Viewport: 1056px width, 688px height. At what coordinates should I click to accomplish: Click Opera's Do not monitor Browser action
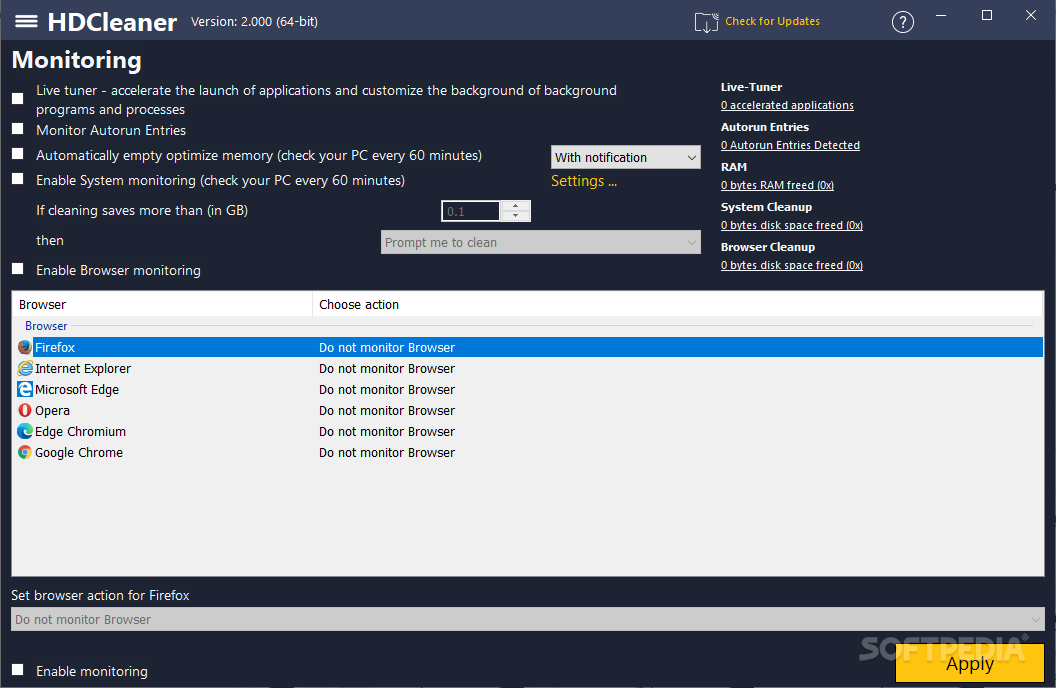[387, 410]
